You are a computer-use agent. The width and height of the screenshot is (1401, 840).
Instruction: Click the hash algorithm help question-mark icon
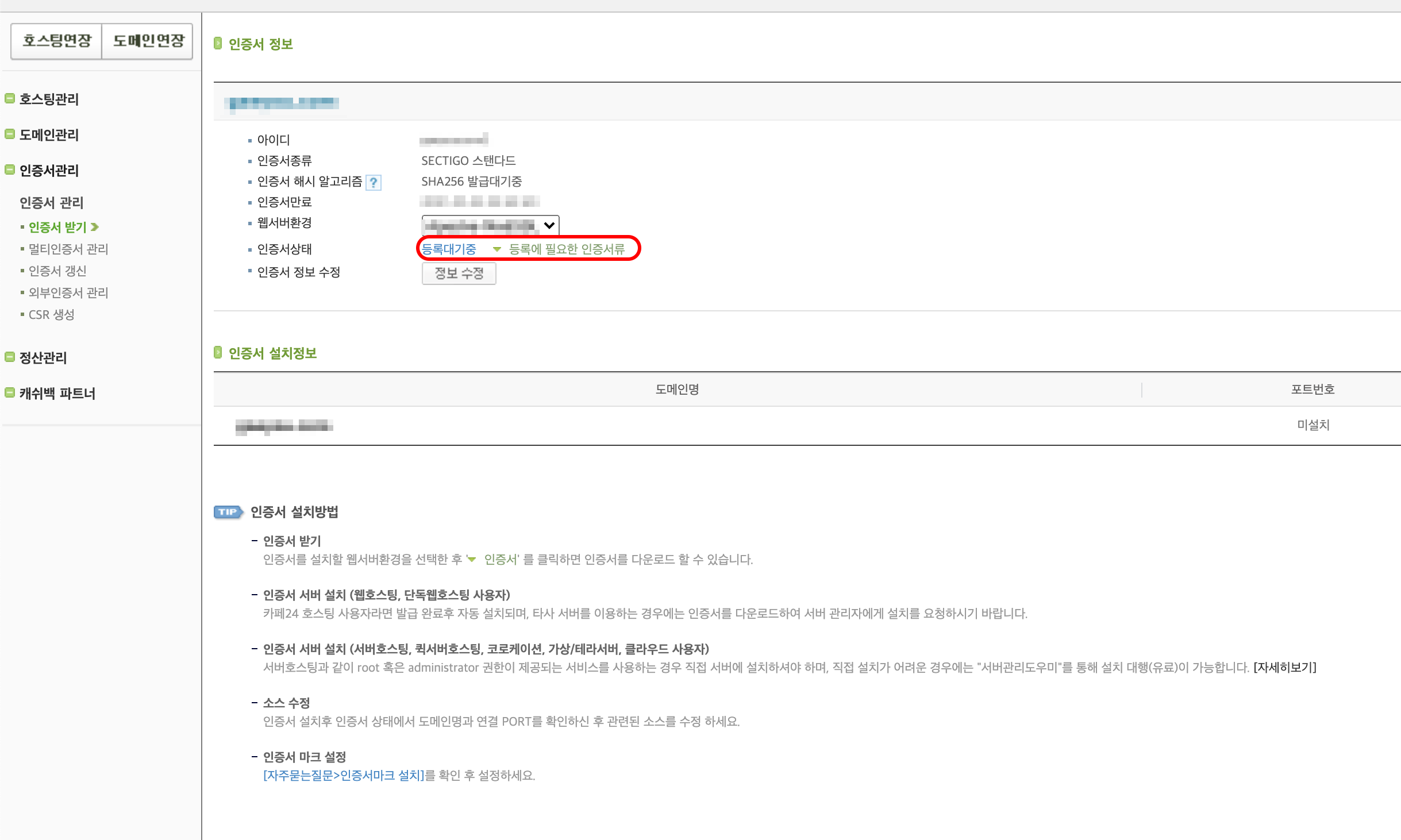[374, 183]
